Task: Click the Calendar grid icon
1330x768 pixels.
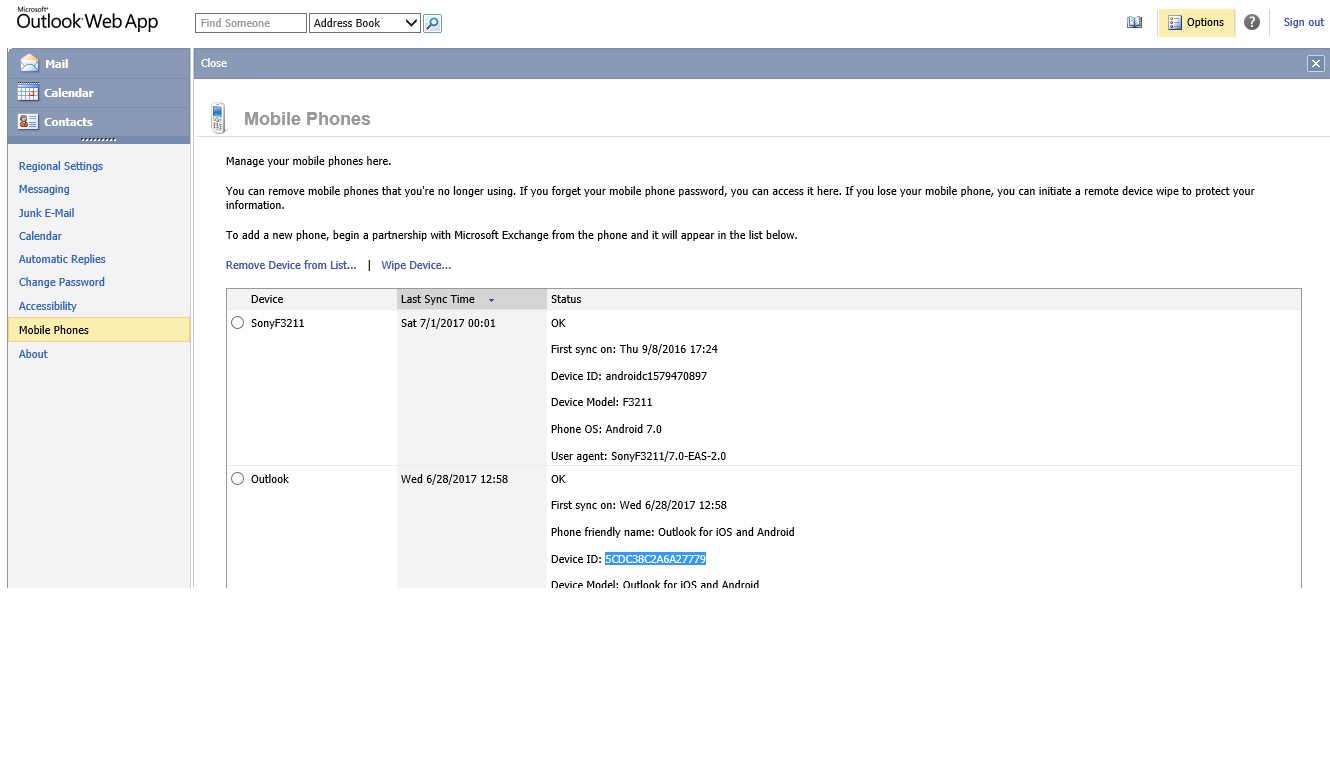Action: click(x=28, y=93)
